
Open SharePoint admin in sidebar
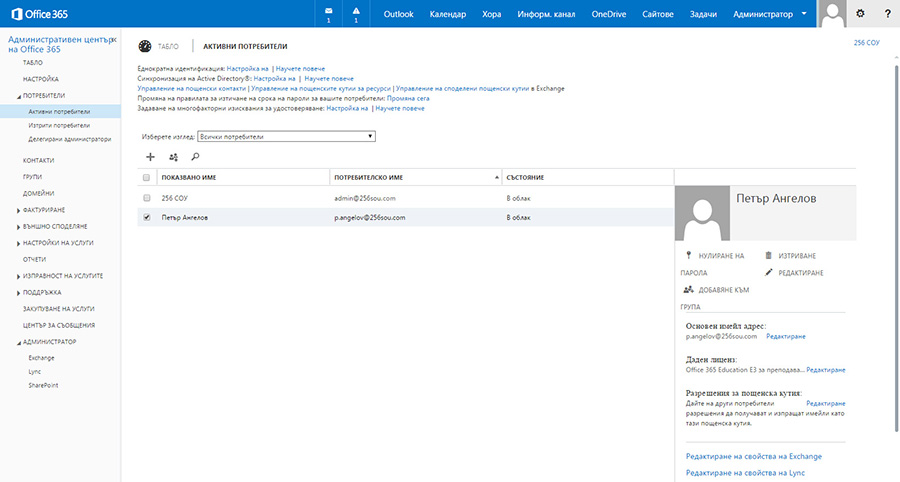tap(44, 386)
